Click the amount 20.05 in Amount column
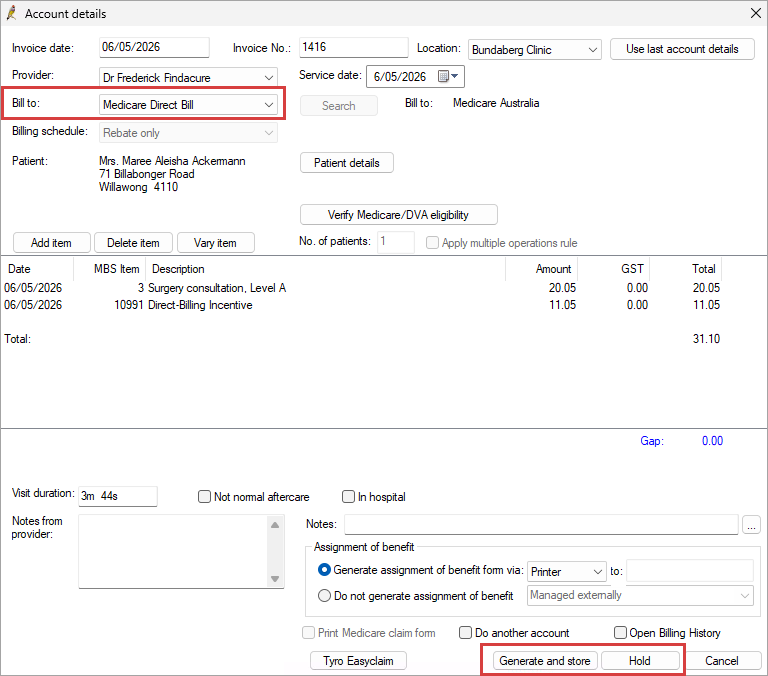The width and height of the screenshot is (768, 676). tap(562, 288)
